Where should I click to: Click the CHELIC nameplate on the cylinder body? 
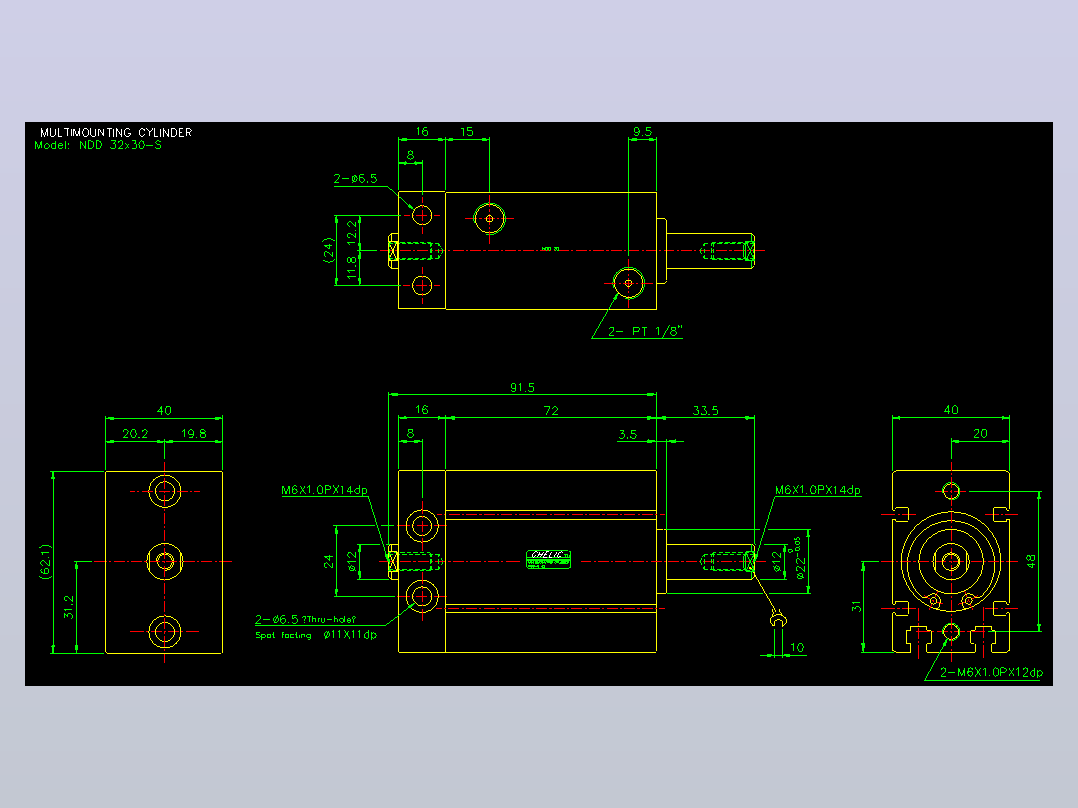coord(549,559)
